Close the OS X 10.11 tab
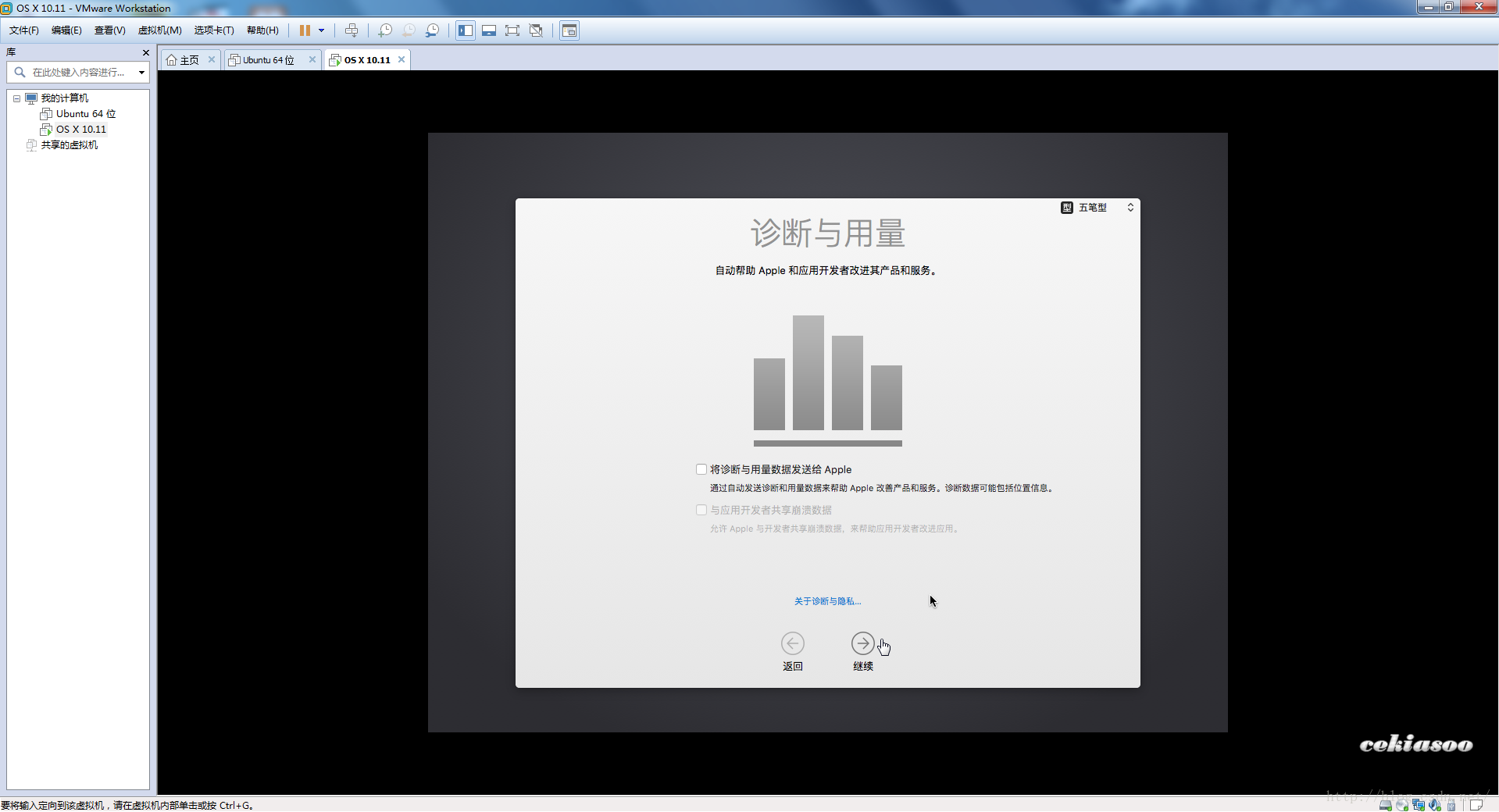 click(402, 59)
